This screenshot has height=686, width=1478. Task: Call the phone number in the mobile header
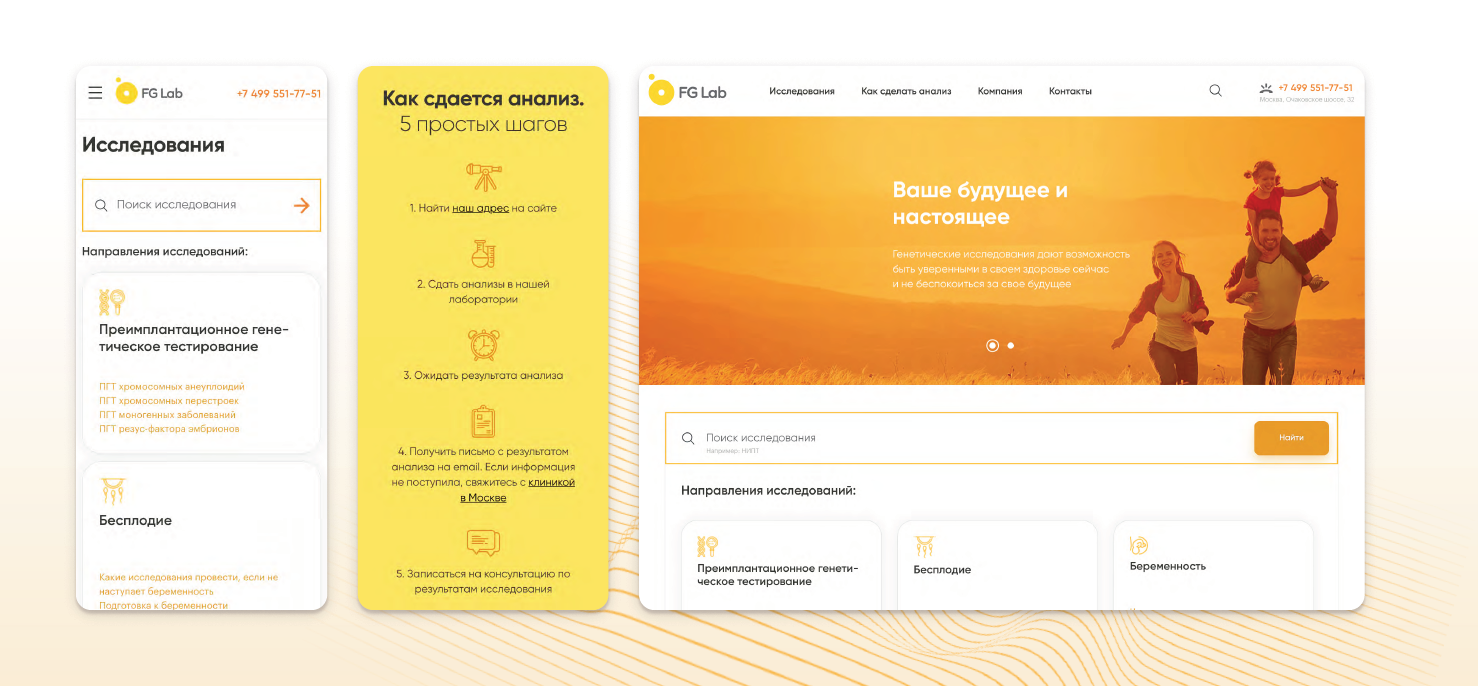(279, 94)
